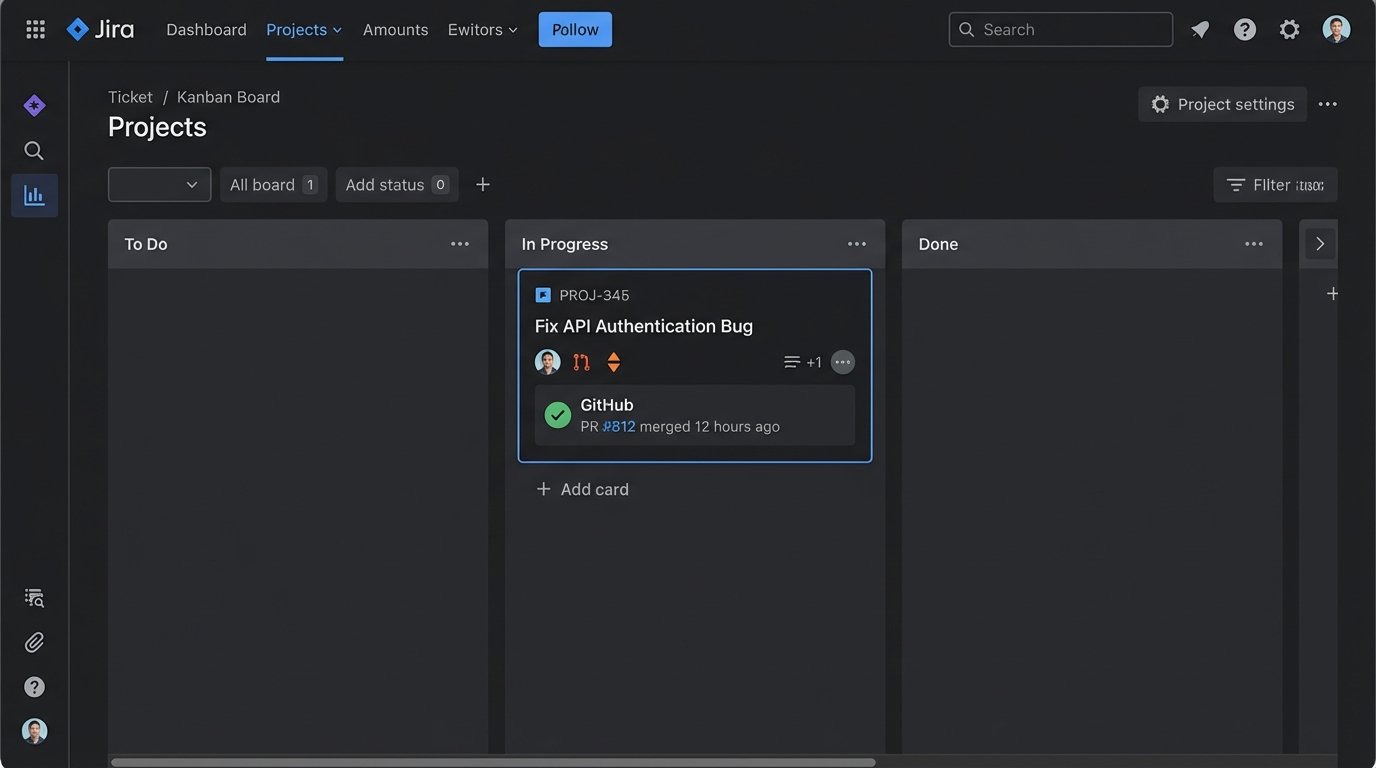Click the branch icon on PROJ-345 card
Screen dimensions: 1376x768
580,362
